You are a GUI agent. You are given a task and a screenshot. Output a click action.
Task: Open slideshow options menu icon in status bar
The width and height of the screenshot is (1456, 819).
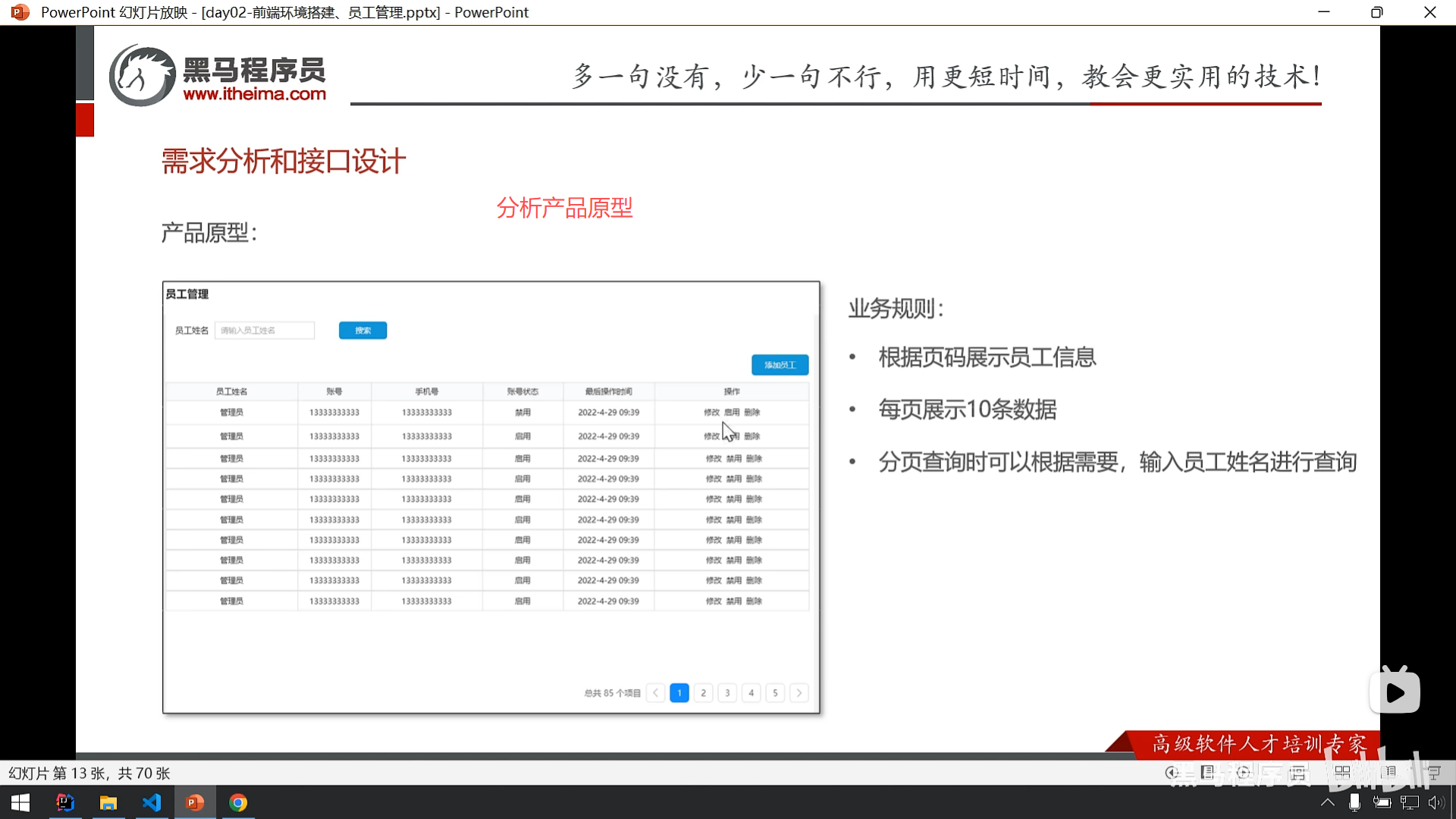1208,773
